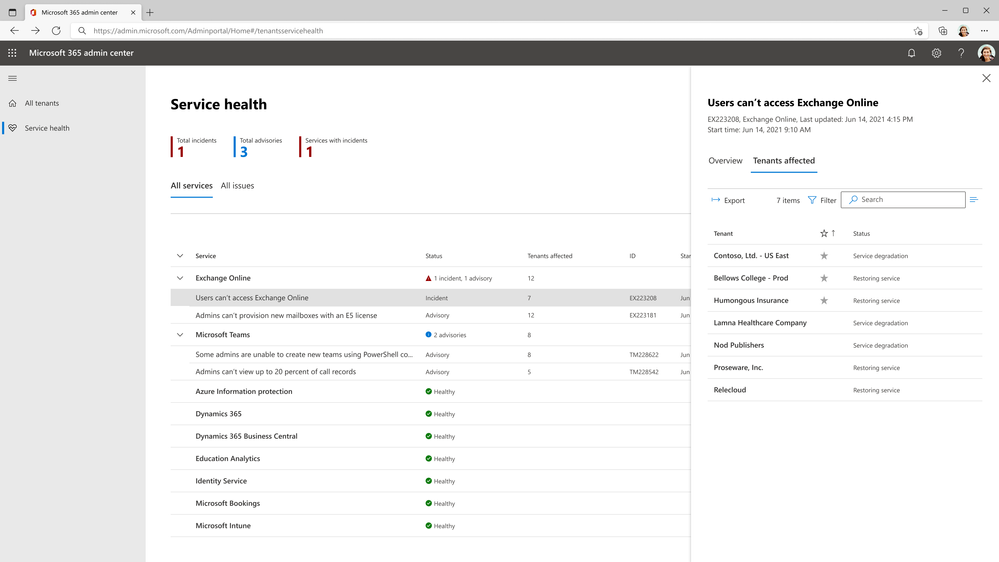Click the Filter funnel icon
Viewport: 999px width, 562px height.
tap(812, 200)
